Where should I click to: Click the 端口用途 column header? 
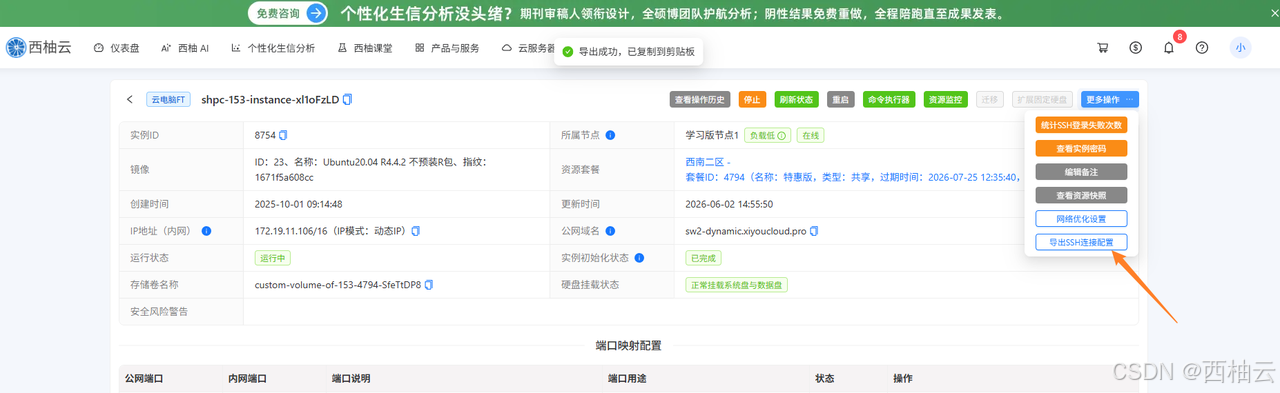pos(628,379)
